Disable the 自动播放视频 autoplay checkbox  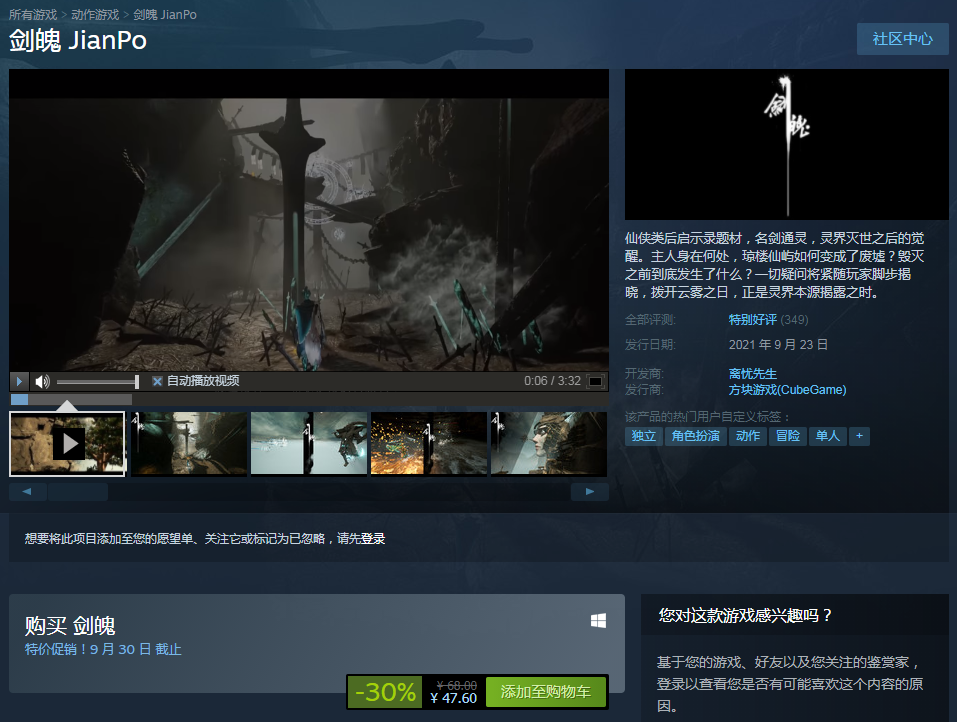[x=157, y=381]
